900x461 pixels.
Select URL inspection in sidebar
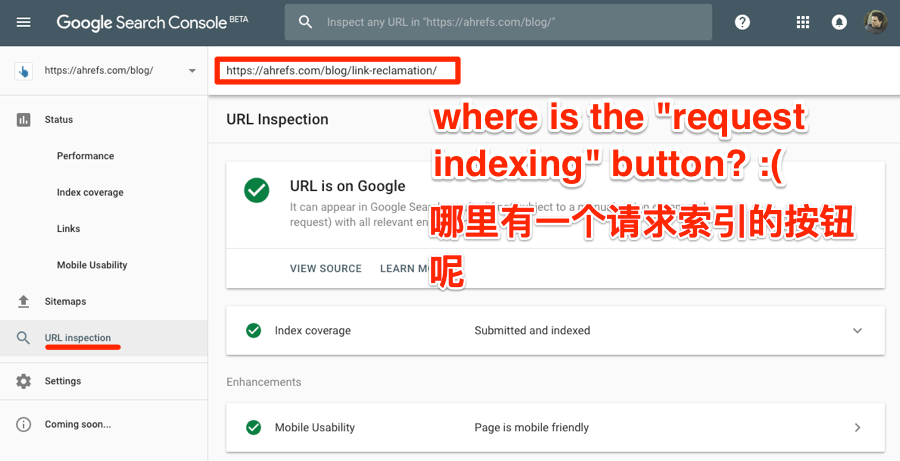pos(78,338)
